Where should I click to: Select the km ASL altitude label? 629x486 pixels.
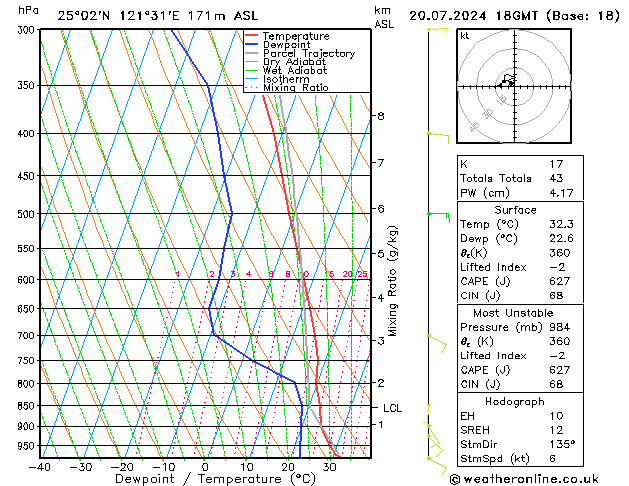point(384,17)
